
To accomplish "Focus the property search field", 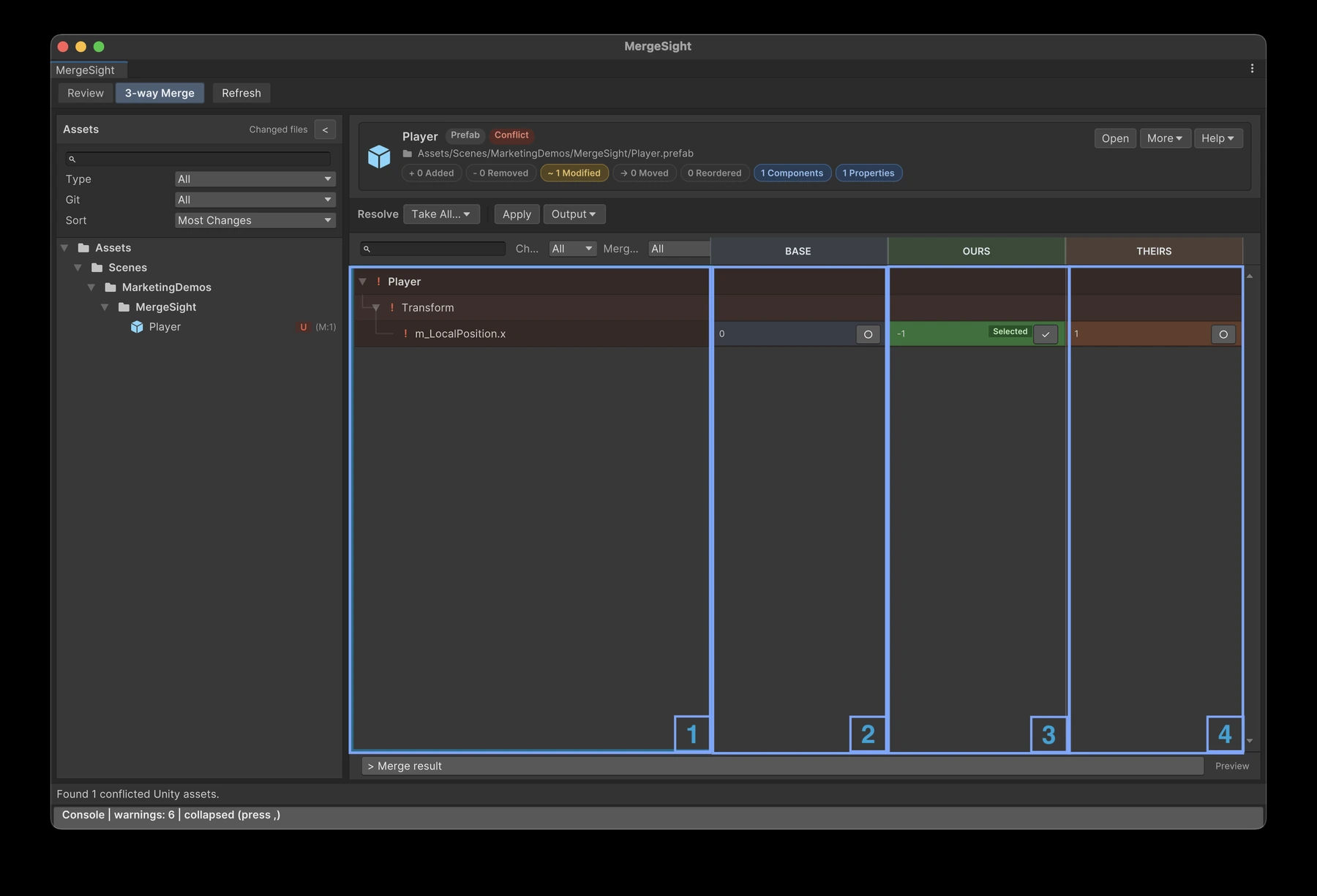I will [433, 249].
